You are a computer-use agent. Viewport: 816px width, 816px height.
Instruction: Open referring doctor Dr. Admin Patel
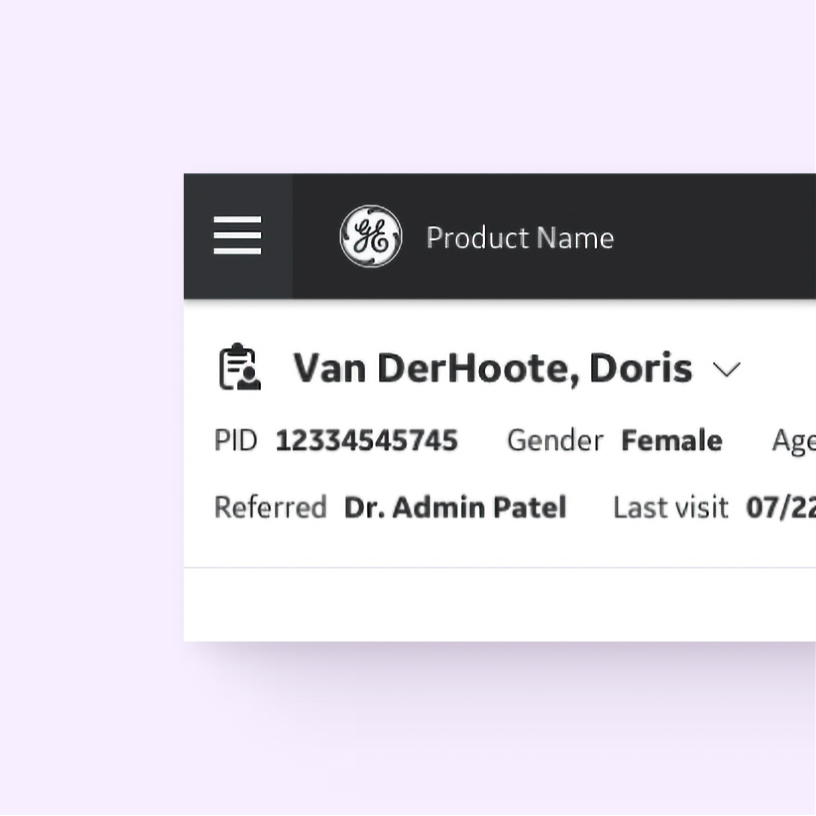(x=455, y=507)
